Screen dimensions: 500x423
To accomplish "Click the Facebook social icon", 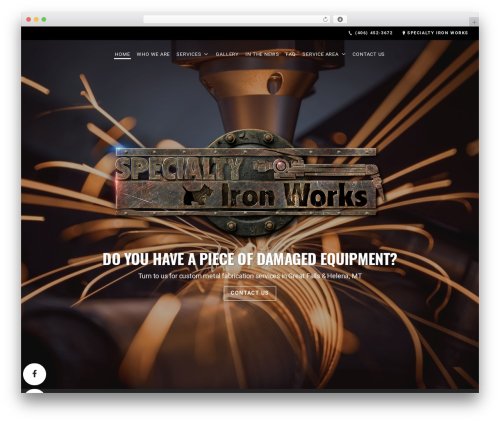I will 34,374.
